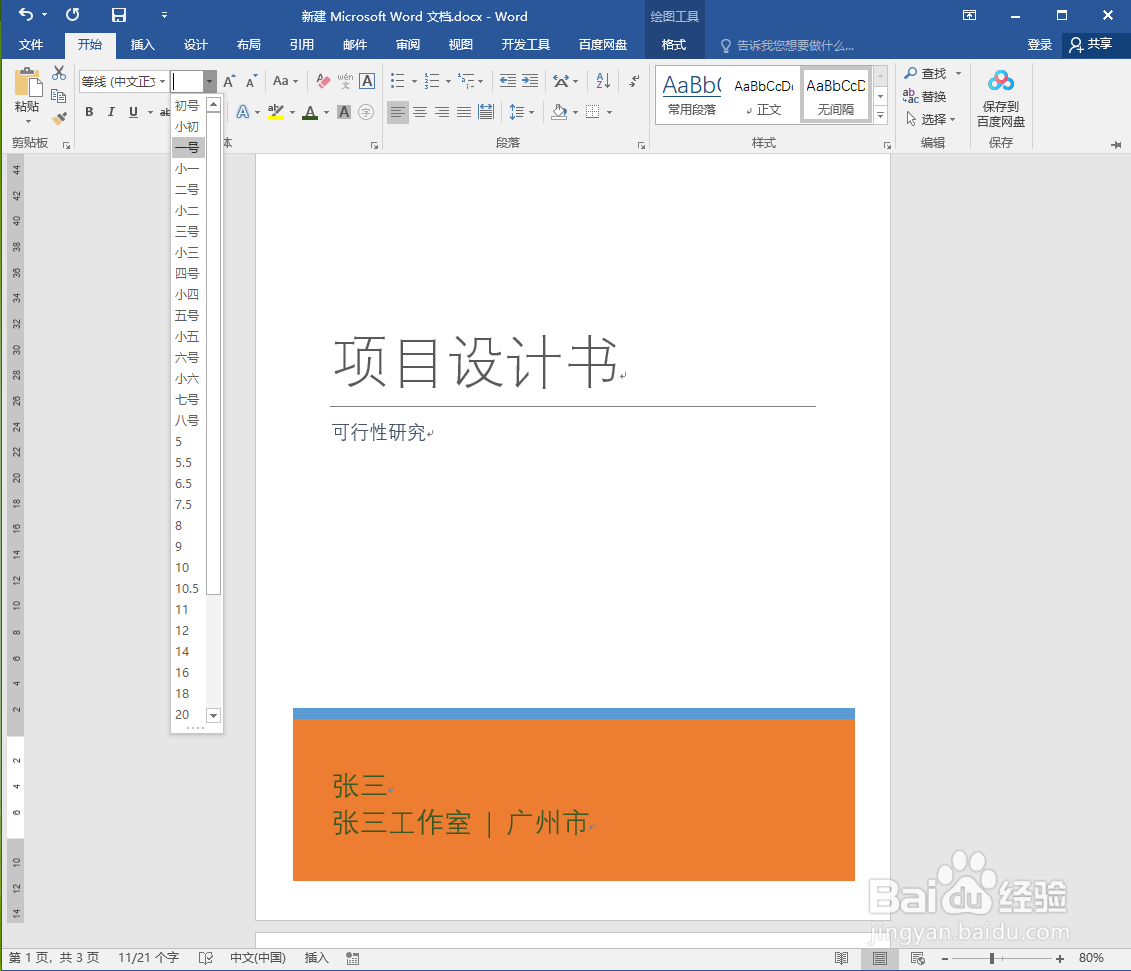
Task: Click the Italic formatting icon
Action: [x=111, y=111]
